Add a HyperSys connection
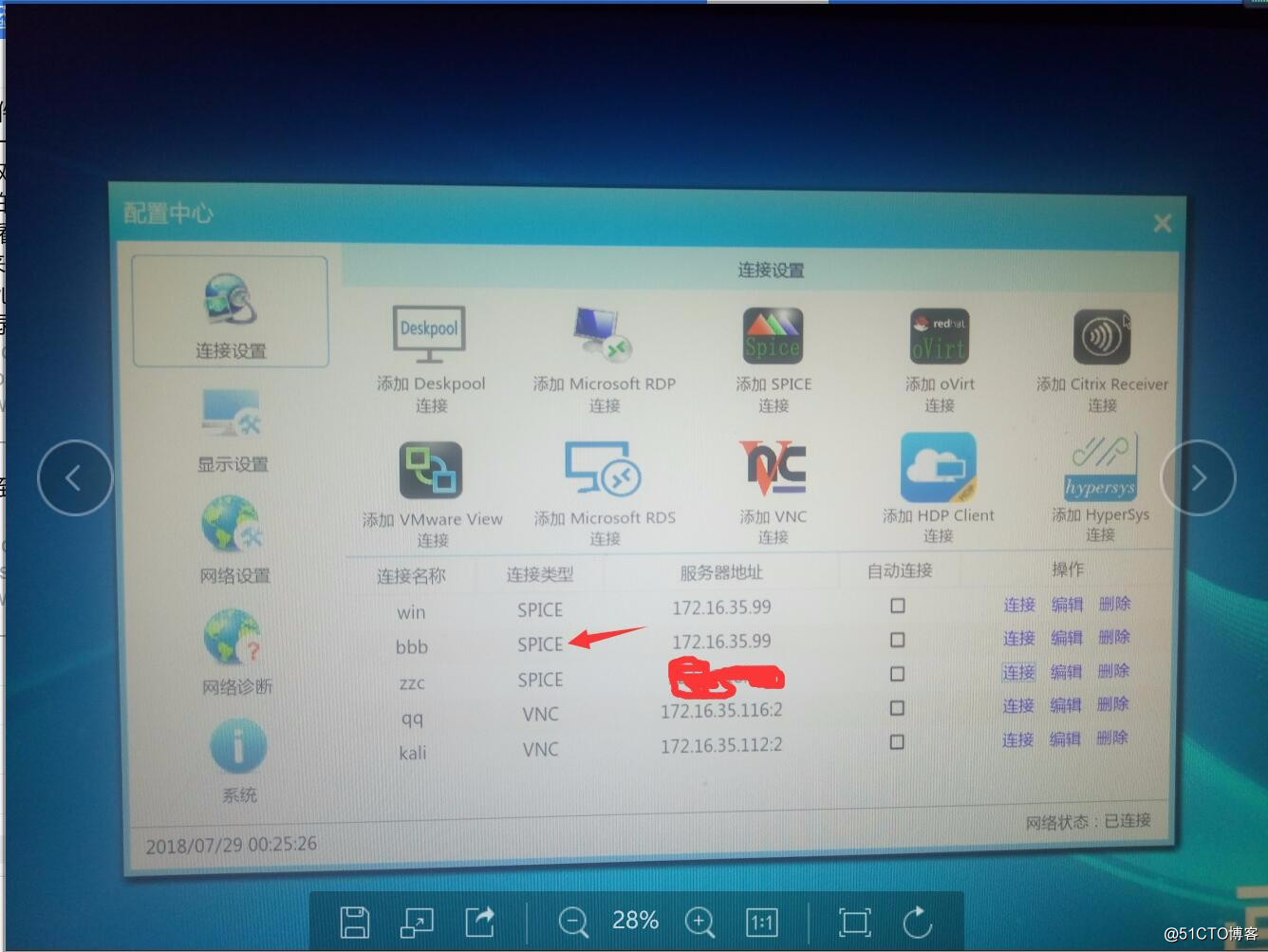1268x952 pixels. tap(1100, 488)
